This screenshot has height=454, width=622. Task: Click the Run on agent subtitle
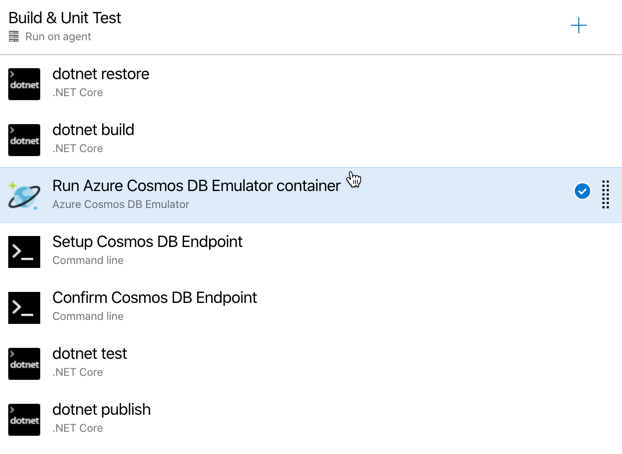58,37
